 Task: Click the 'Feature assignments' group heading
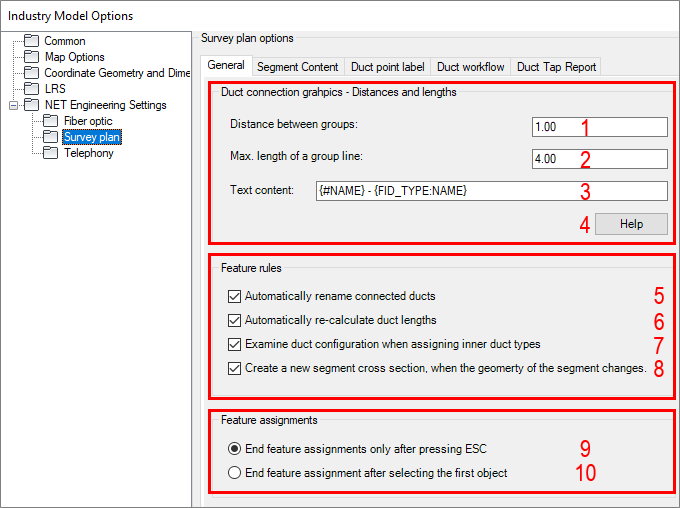coord(269,420)
